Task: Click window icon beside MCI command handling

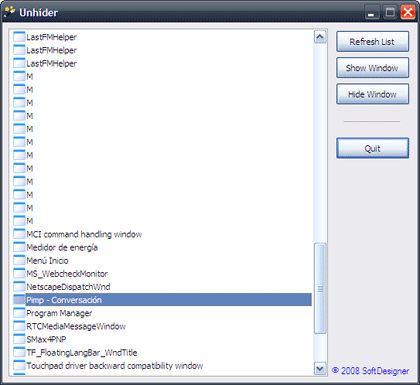Action: [x=19, y=234]
